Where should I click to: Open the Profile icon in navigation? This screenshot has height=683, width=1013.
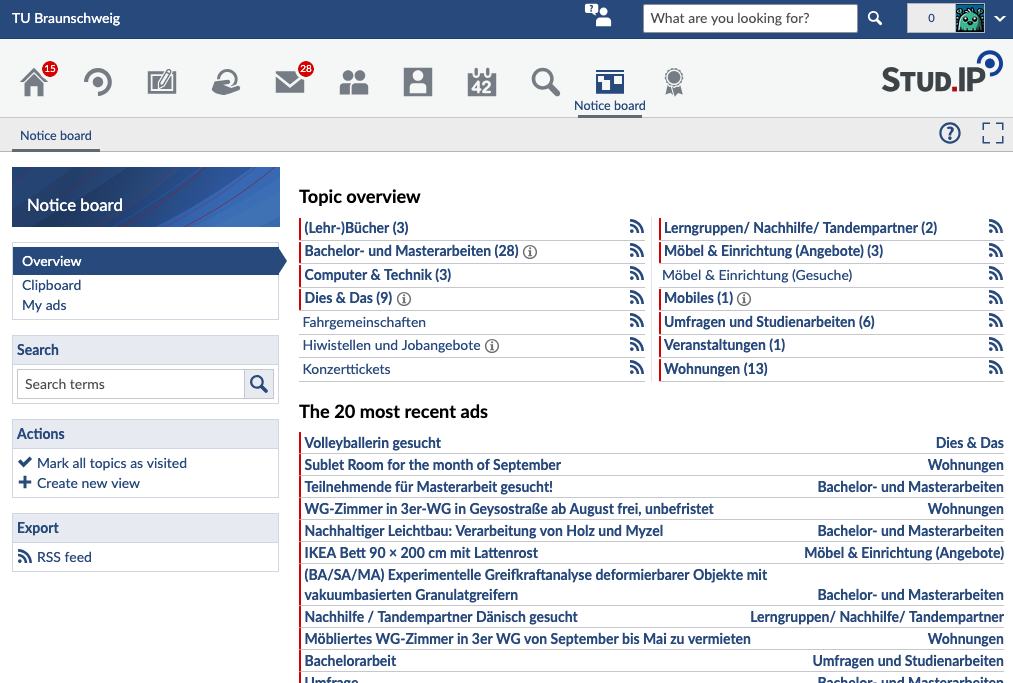(x=418, y=82)
